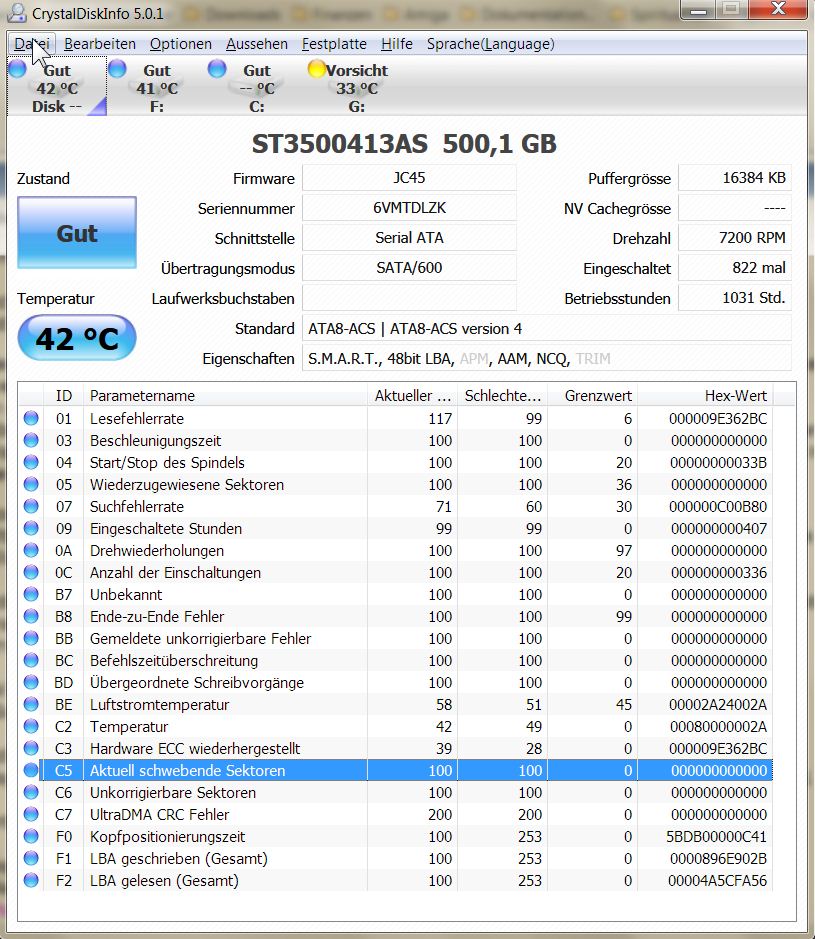Click the Drehzahl value 7200 RPM
Image resolution: width=815 pixels, height=939 pixels.
(x=734, y=238)
